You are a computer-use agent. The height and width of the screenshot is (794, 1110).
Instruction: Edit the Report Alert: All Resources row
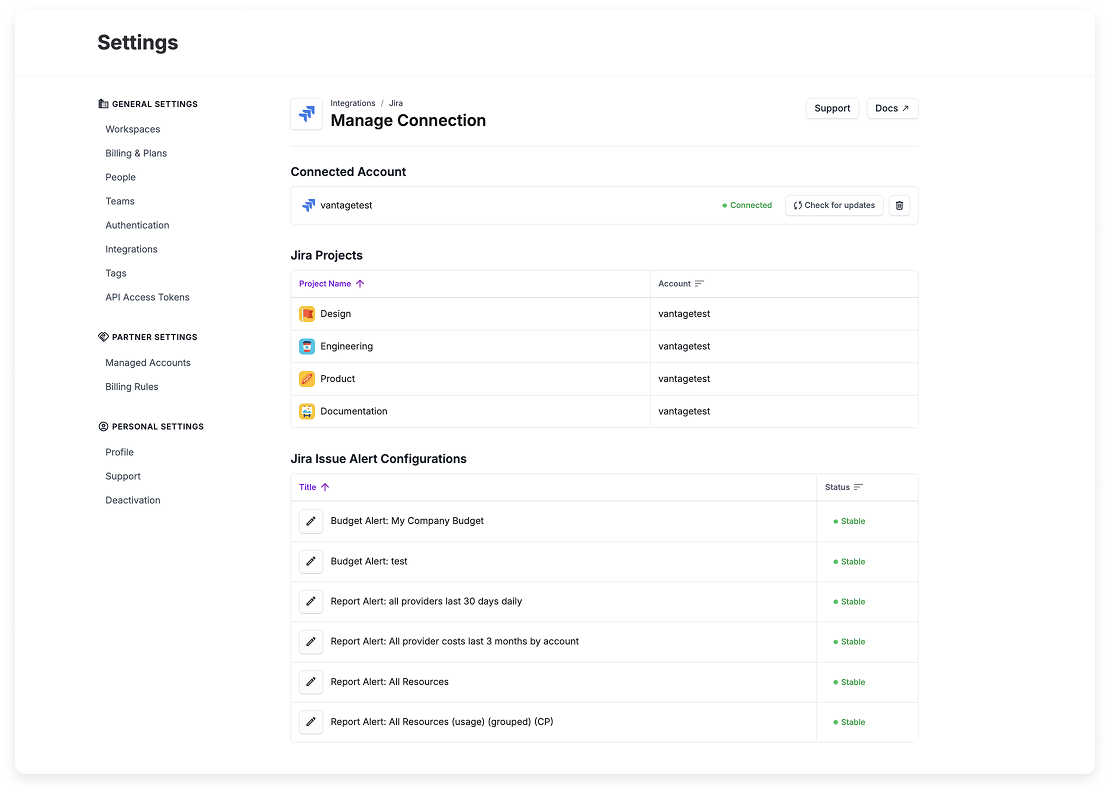pos(311,682)
